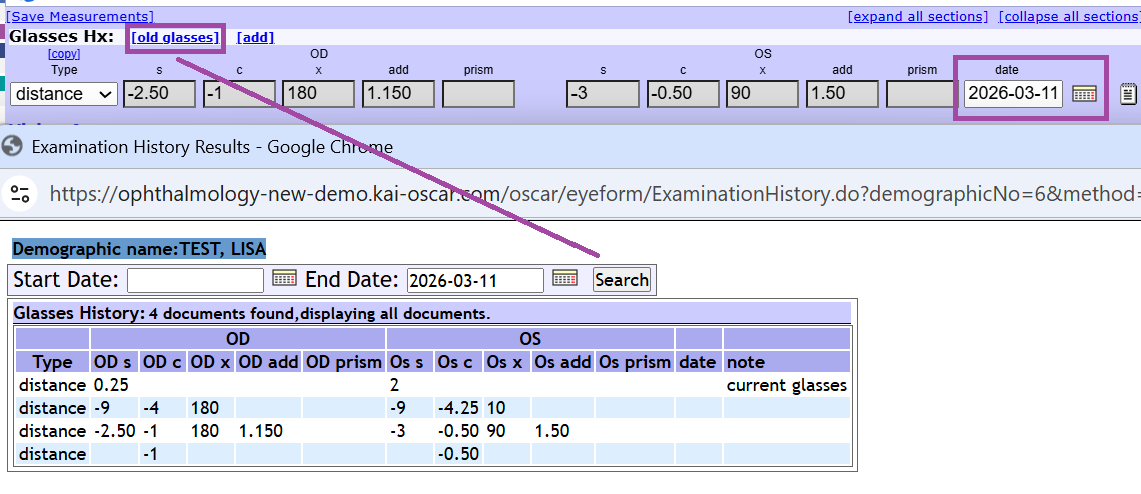Open calendar picker beside glasses date field

(1084, 95)
